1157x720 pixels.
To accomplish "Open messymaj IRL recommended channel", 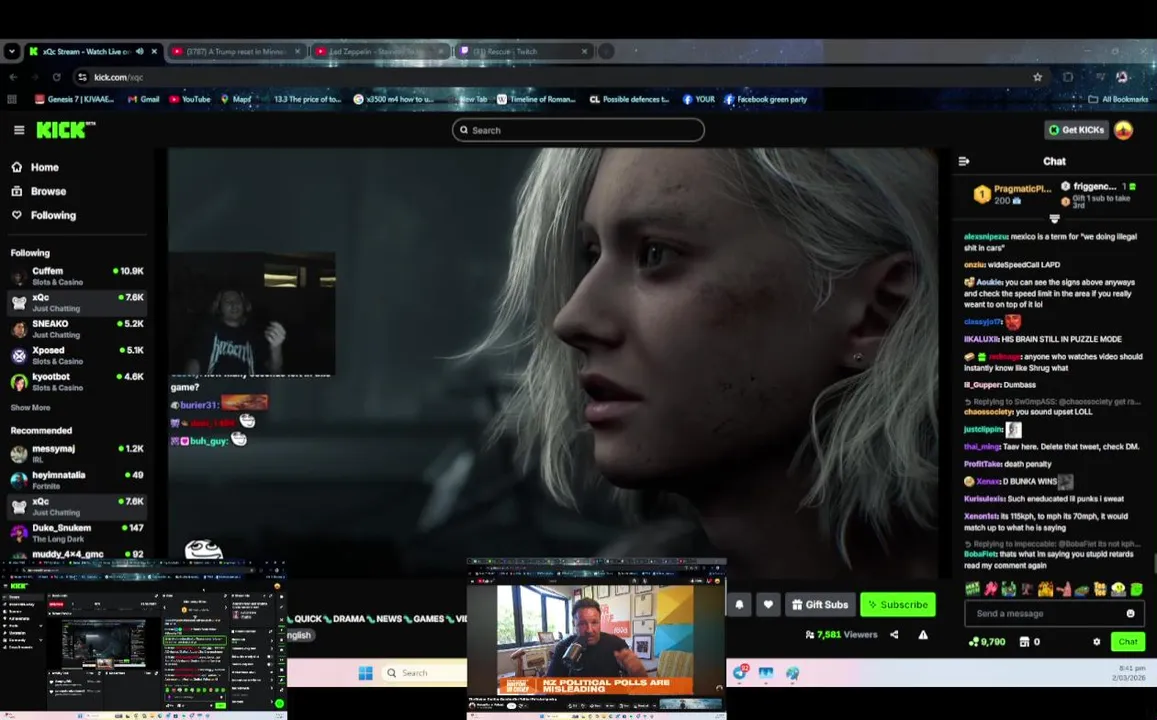I will (77, 454).
